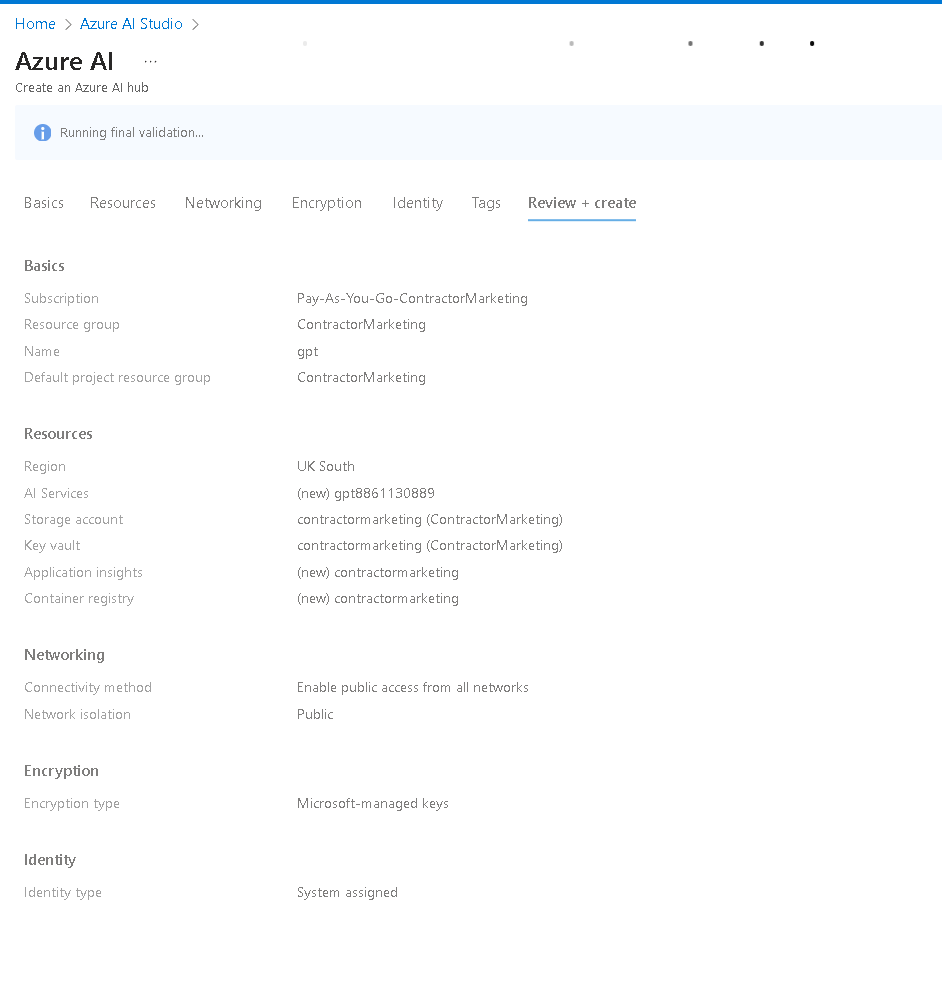942x996 pixels.
Task: Click the UK South region value
Action: 326,466
